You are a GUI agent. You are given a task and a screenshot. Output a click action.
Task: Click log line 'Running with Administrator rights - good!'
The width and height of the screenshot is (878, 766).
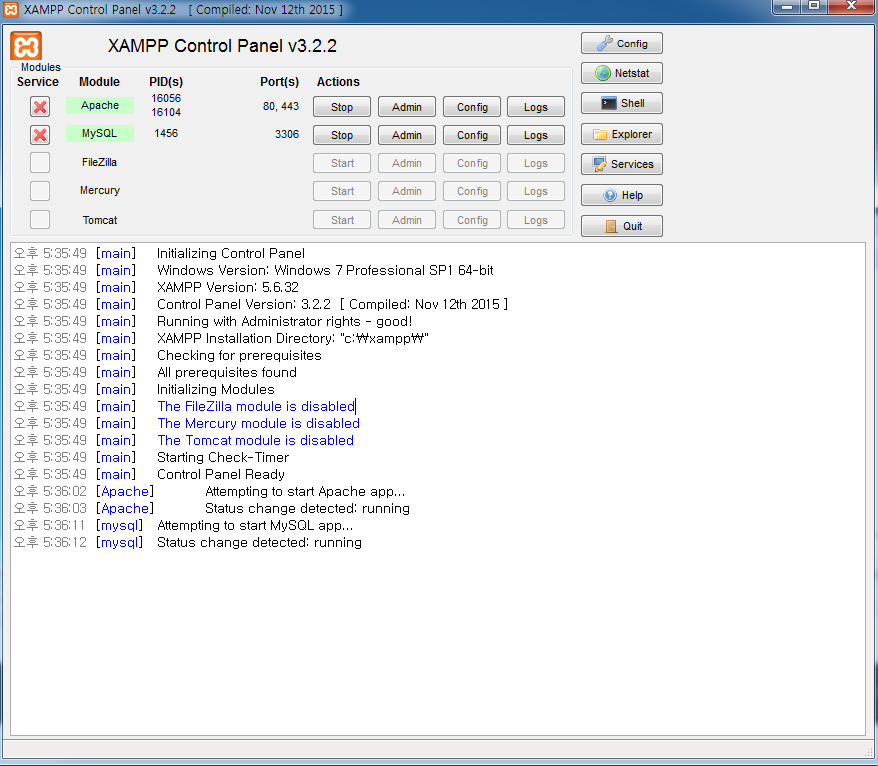point(284,321)
